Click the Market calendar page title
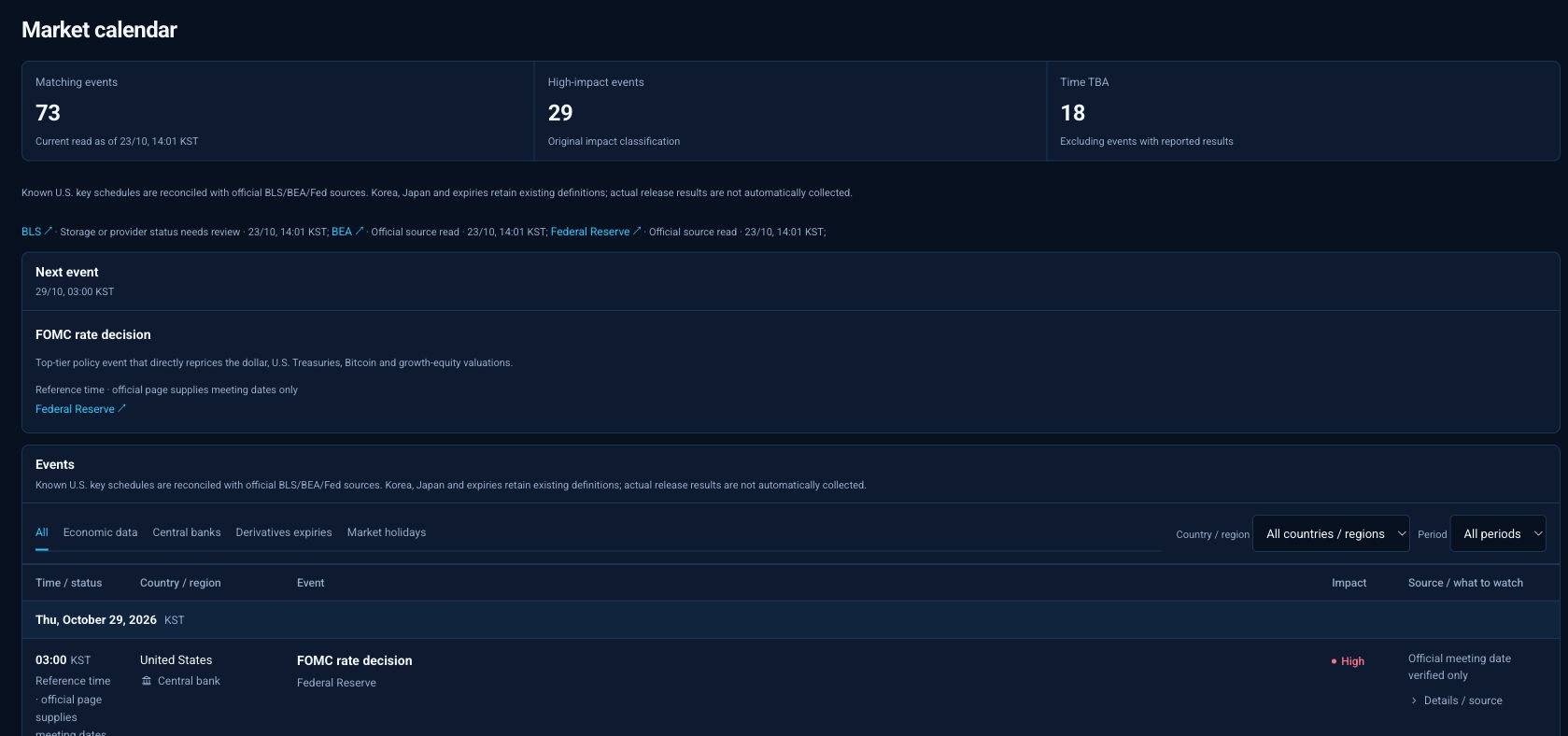The image size is (1568, 736). pos(99,30)
